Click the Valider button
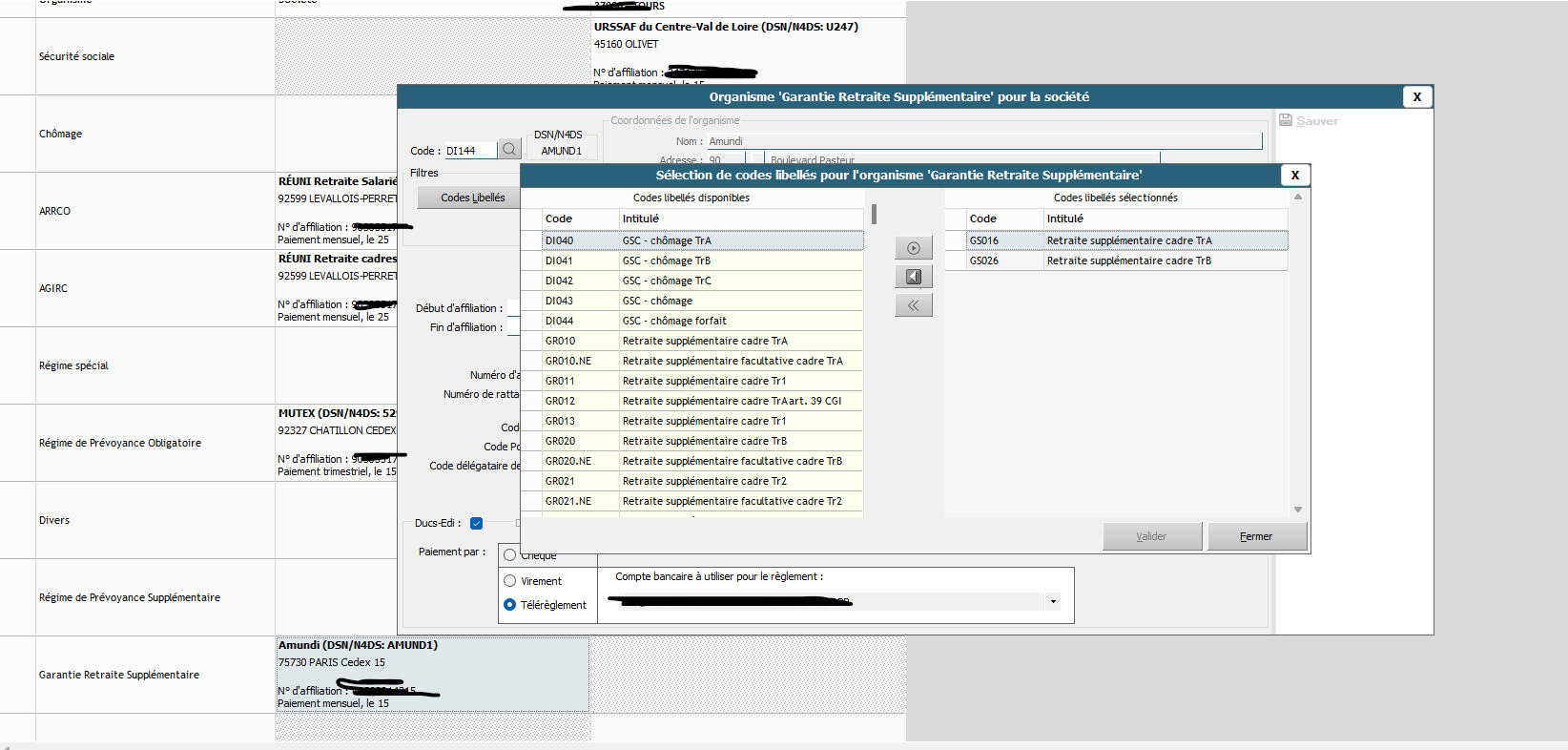This screenshot has height=750, width=1568. pos(1152,536)
